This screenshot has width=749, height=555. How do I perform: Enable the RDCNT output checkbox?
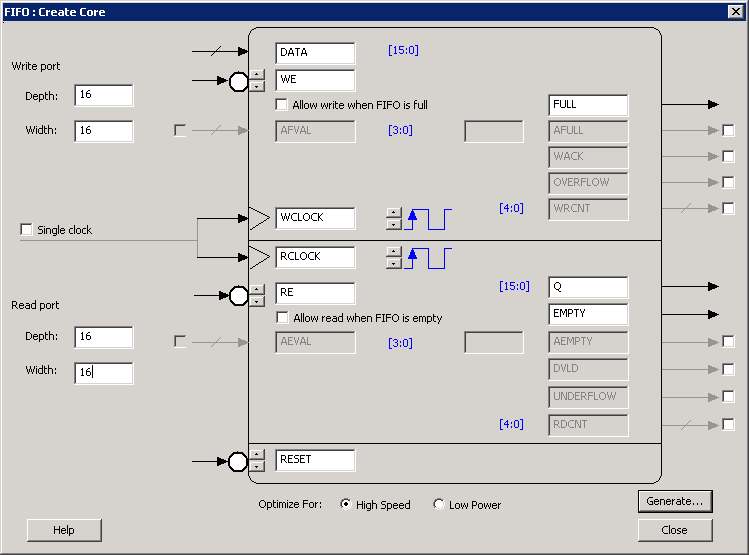pos(728,424)
